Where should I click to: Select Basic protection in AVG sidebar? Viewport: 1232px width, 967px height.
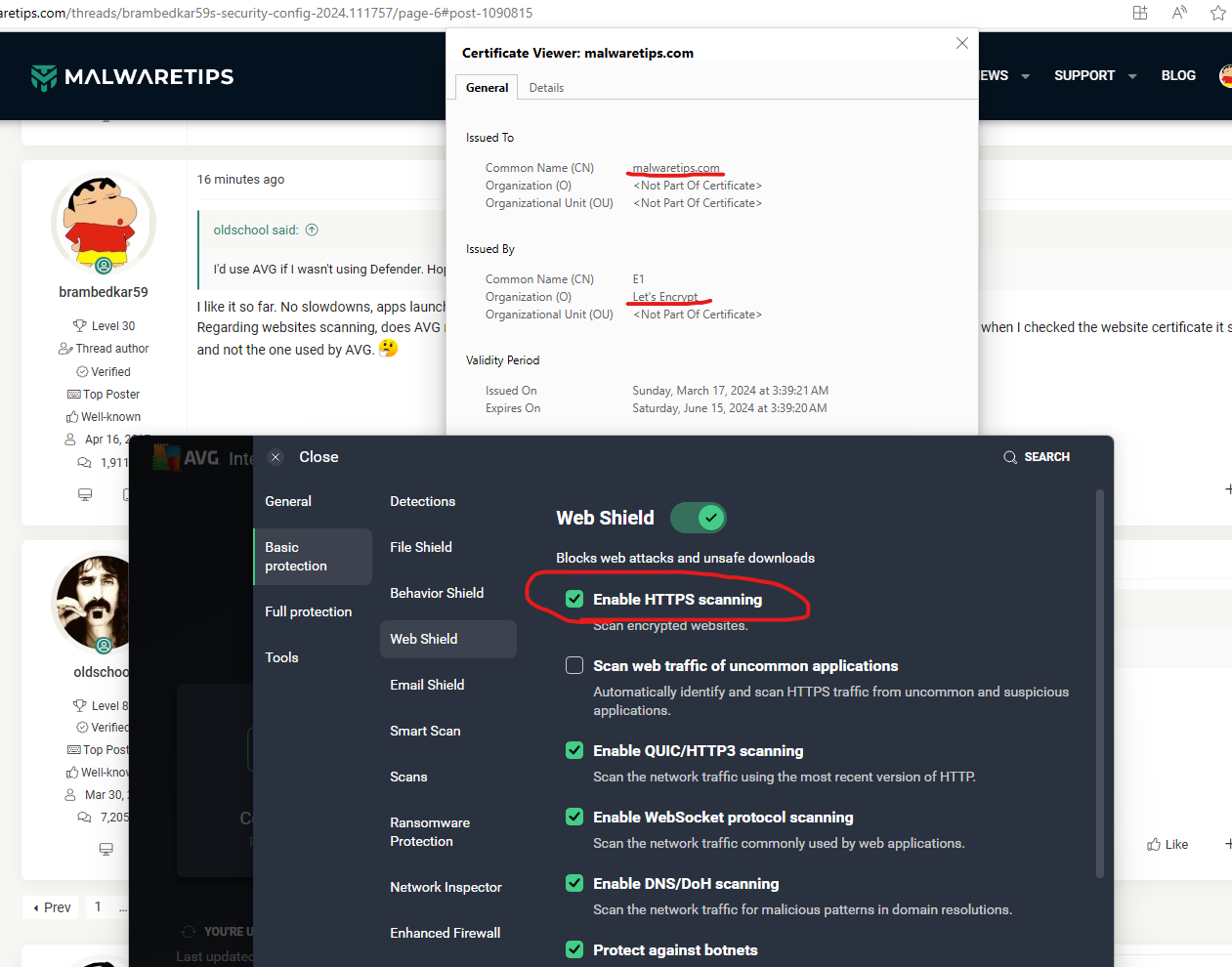tap(313, 557)
